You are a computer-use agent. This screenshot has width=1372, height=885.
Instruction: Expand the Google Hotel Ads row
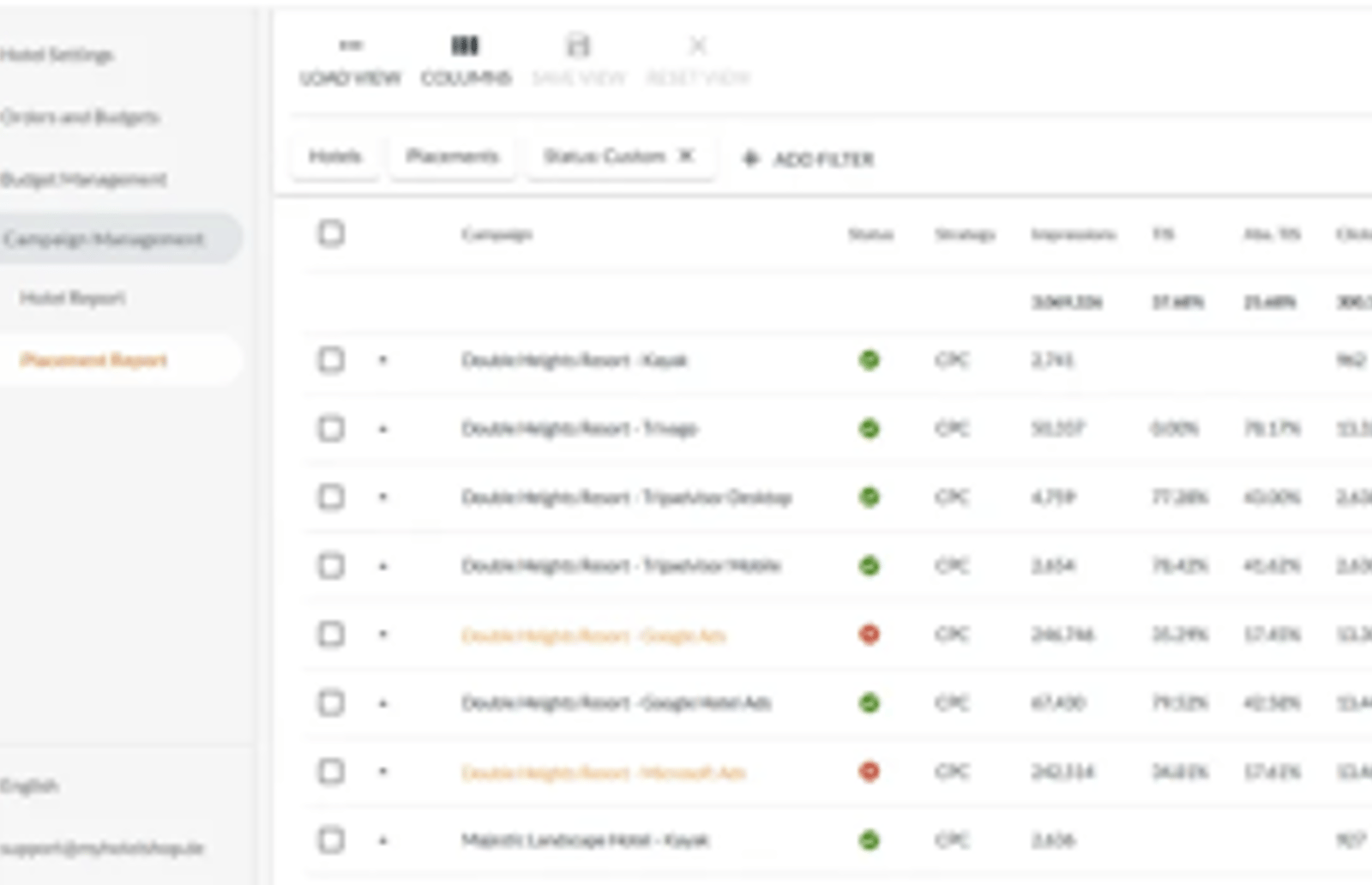pyautogui.click(x=383, y=703)
